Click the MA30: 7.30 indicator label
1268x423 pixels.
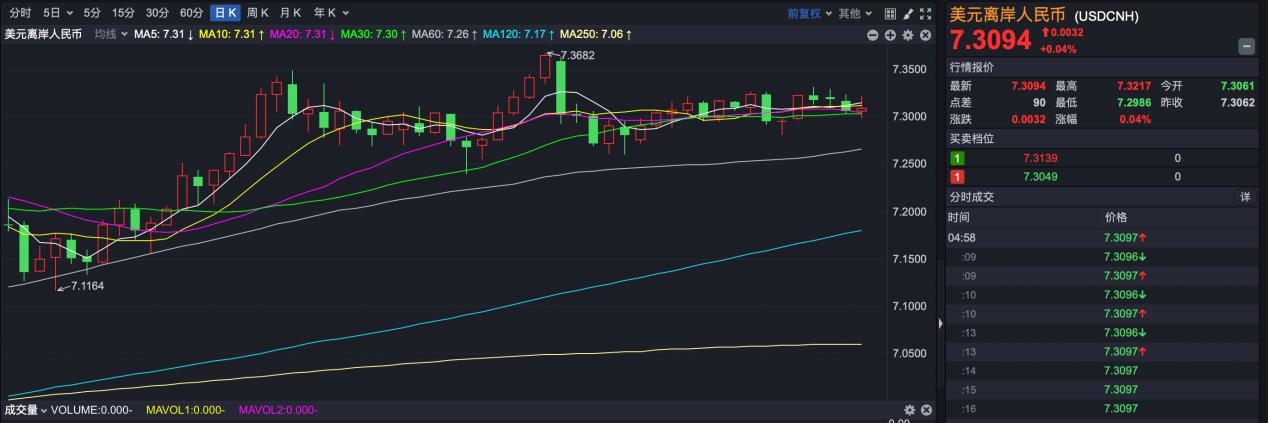pyautogui.click(x=373, y=35)
